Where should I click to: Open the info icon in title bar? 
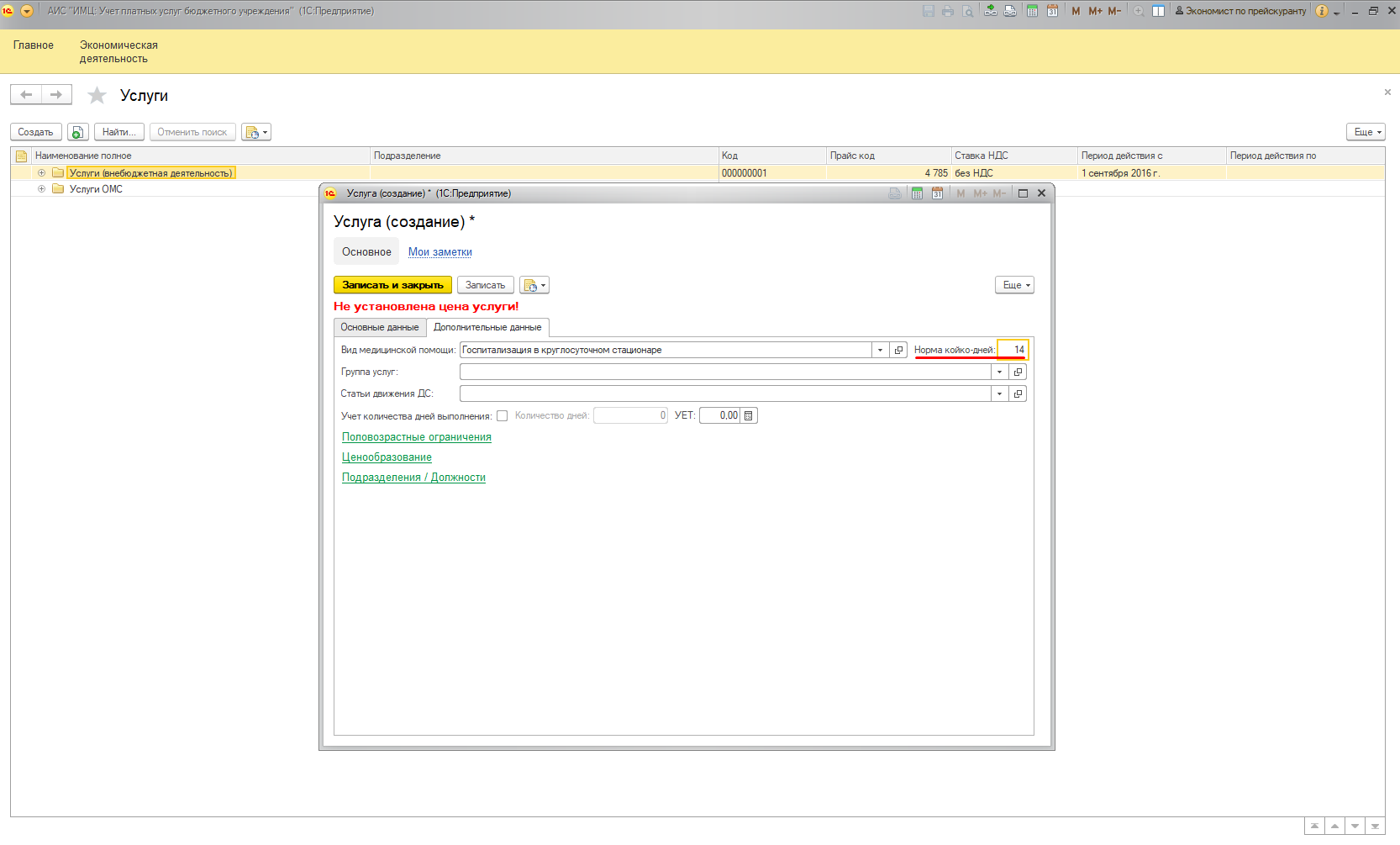point(1322,11)
